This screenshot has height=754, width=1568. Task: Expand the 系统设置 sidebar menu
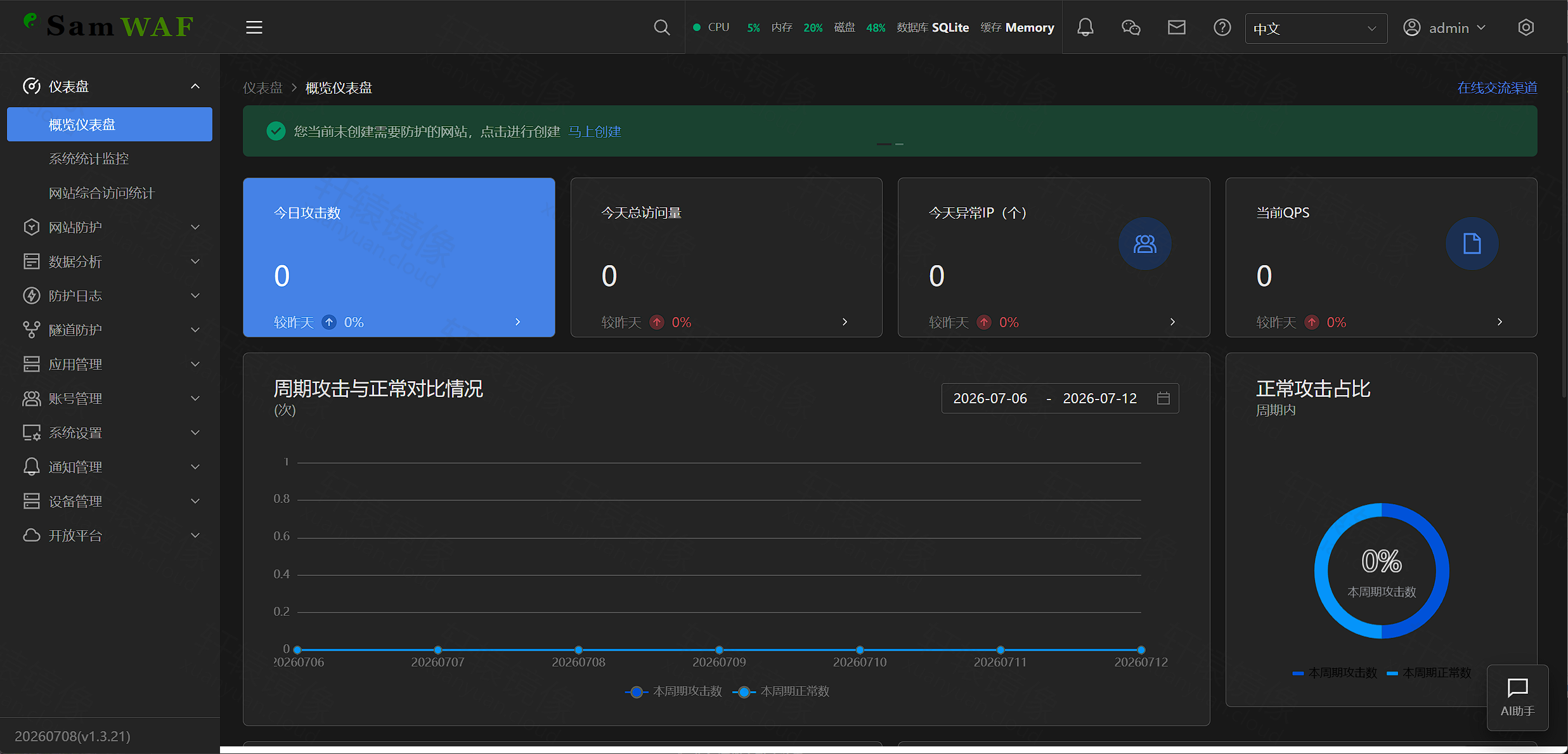110,432
